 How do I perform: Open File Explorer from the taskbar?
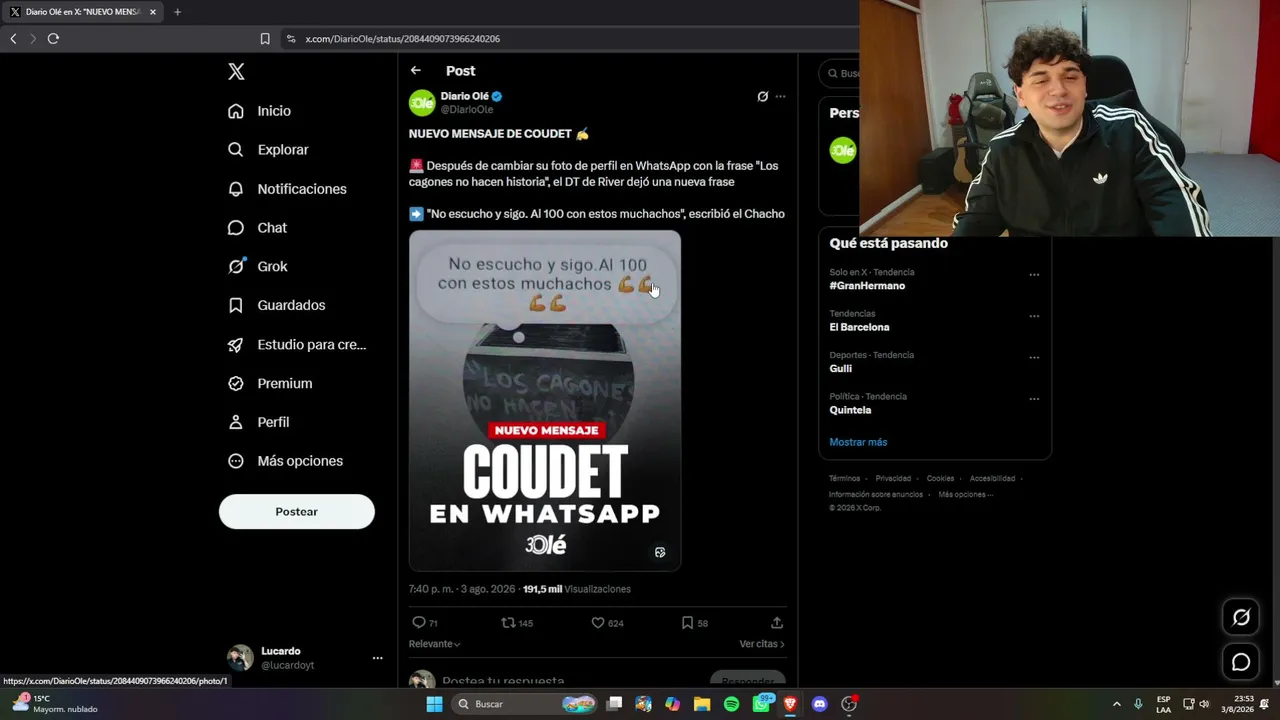(702, 704)
